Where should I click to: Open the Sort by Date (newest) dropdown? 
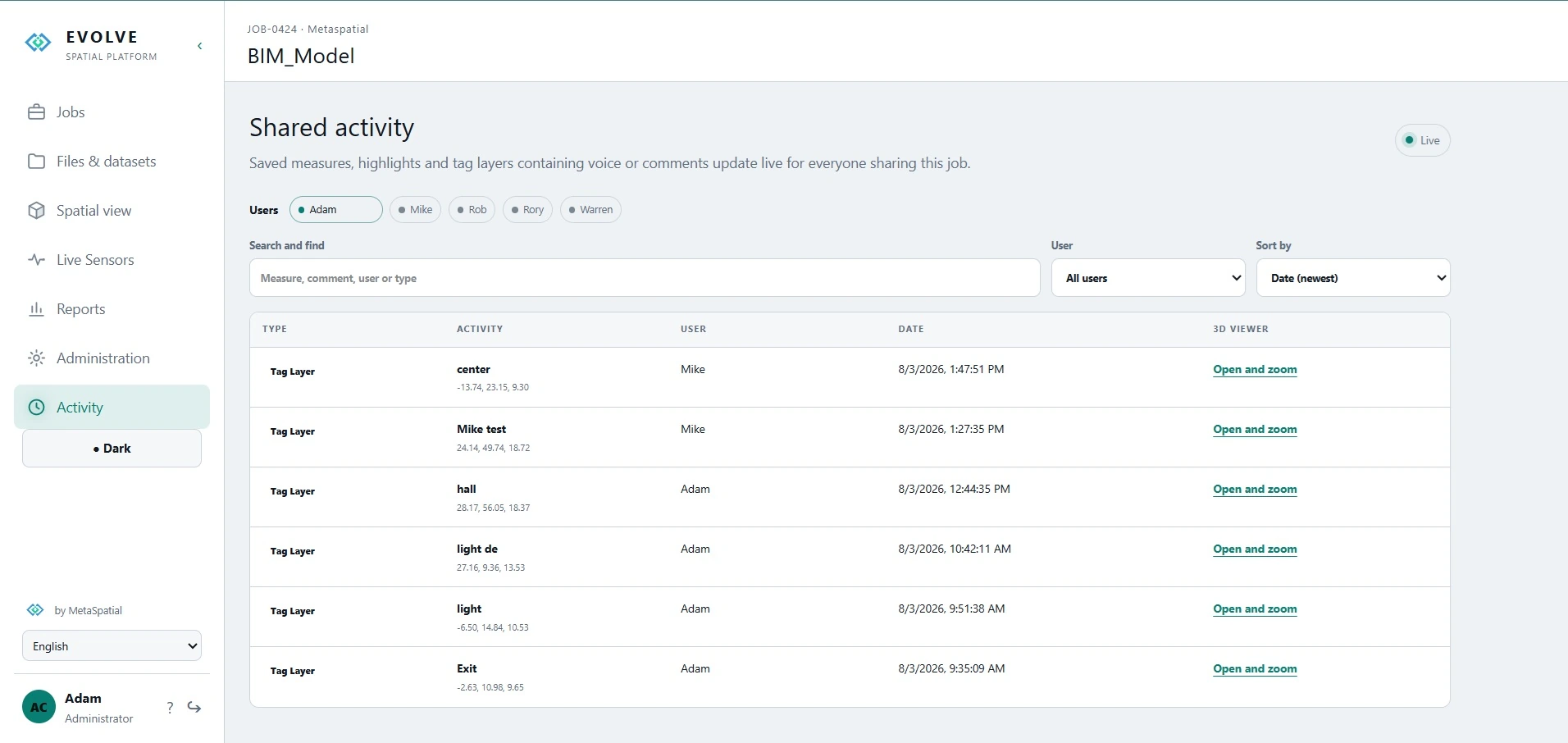[x=1353, y=278]
